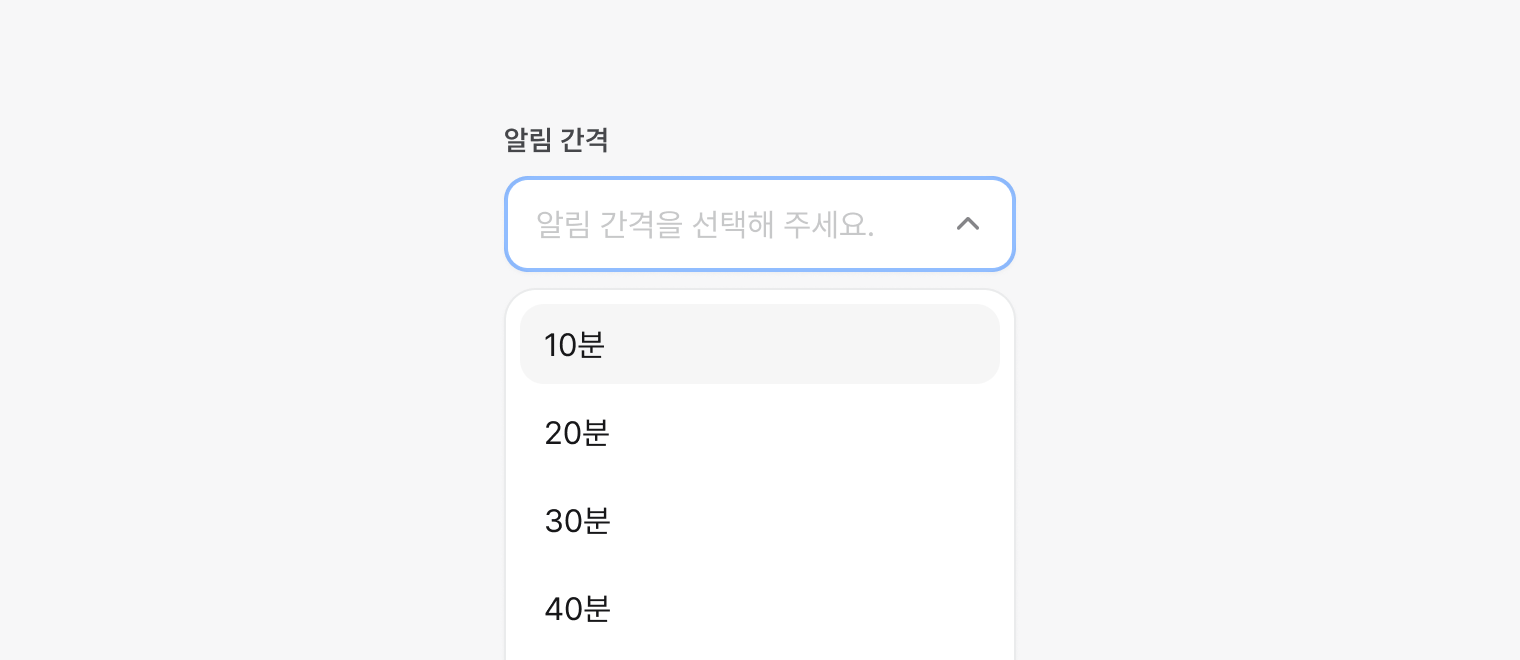Click the chevron-up icon in the select box
This screenshot has height=660, width=1520.
[967, 224]
